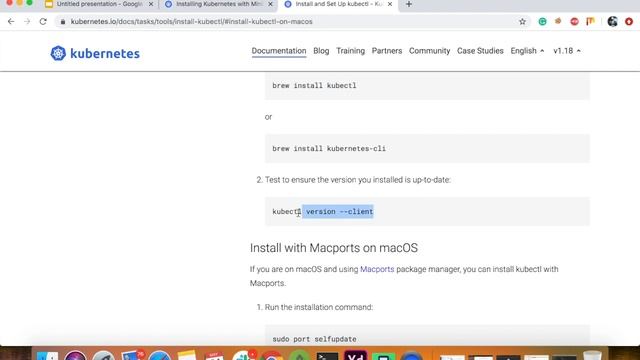This screenshot has width=640, height=360.
Task: Open the Partners nav link
Action: [x=387, y=51]
